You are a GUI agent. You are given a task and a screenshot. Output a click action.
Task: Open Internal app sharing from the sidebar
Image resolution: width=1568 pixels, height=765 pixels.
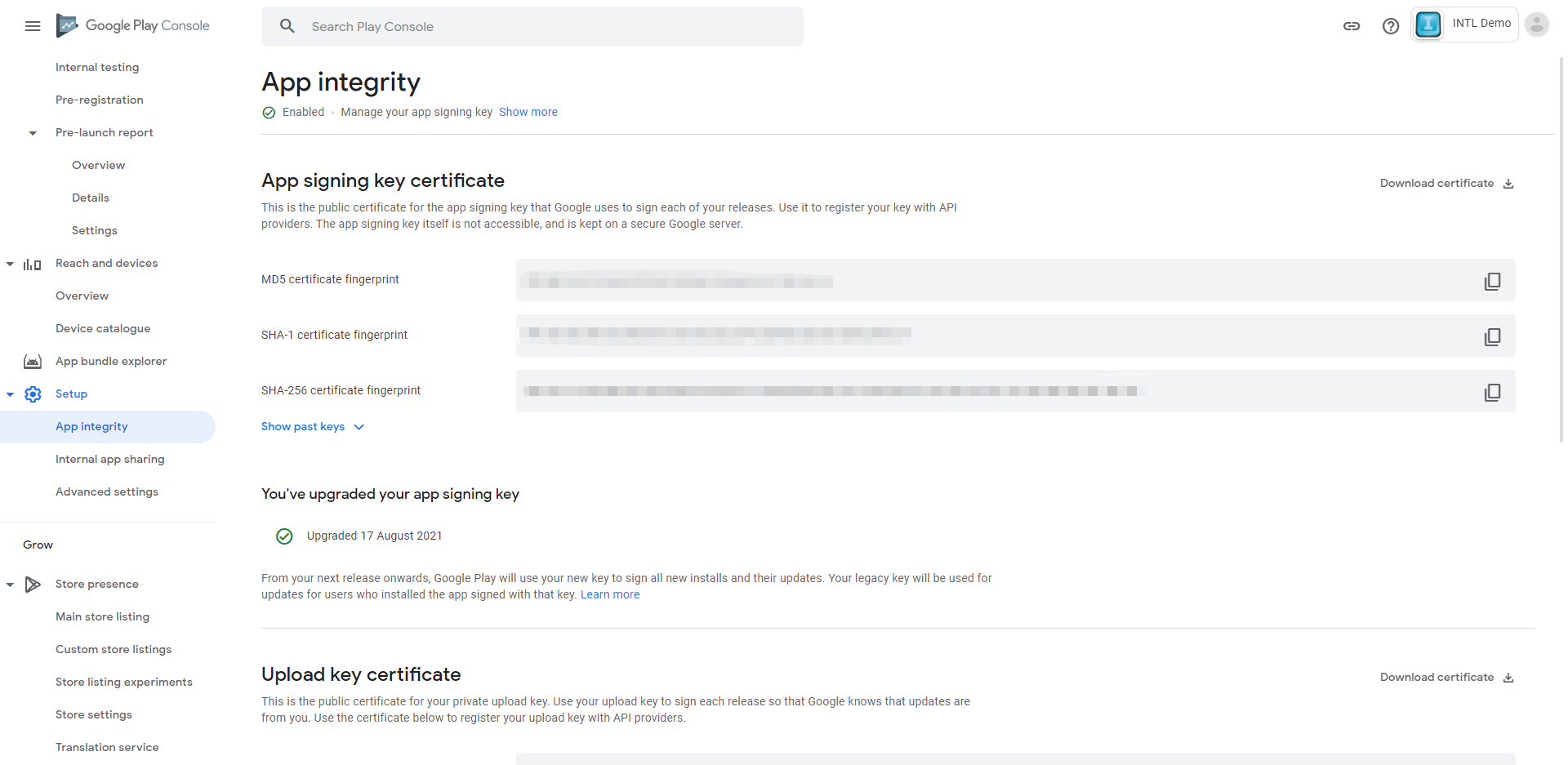tap(109, 459)
